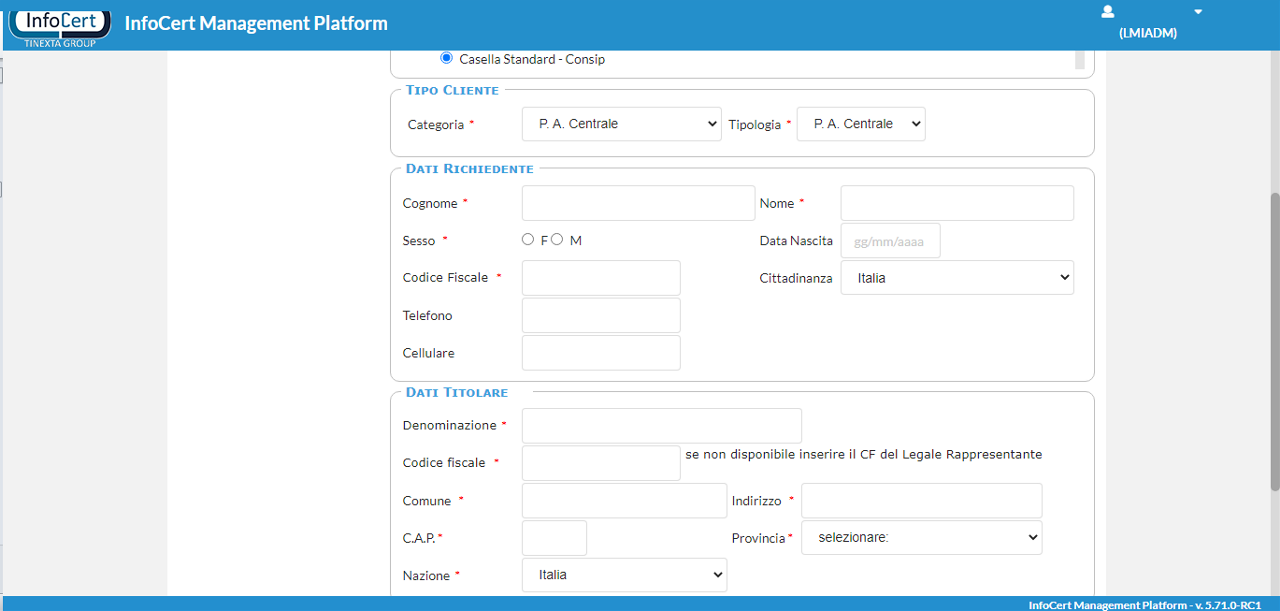The image size is (1280, 611).
Task: Open the Tipologia dropdown
Action: click(x=860, y=124)
